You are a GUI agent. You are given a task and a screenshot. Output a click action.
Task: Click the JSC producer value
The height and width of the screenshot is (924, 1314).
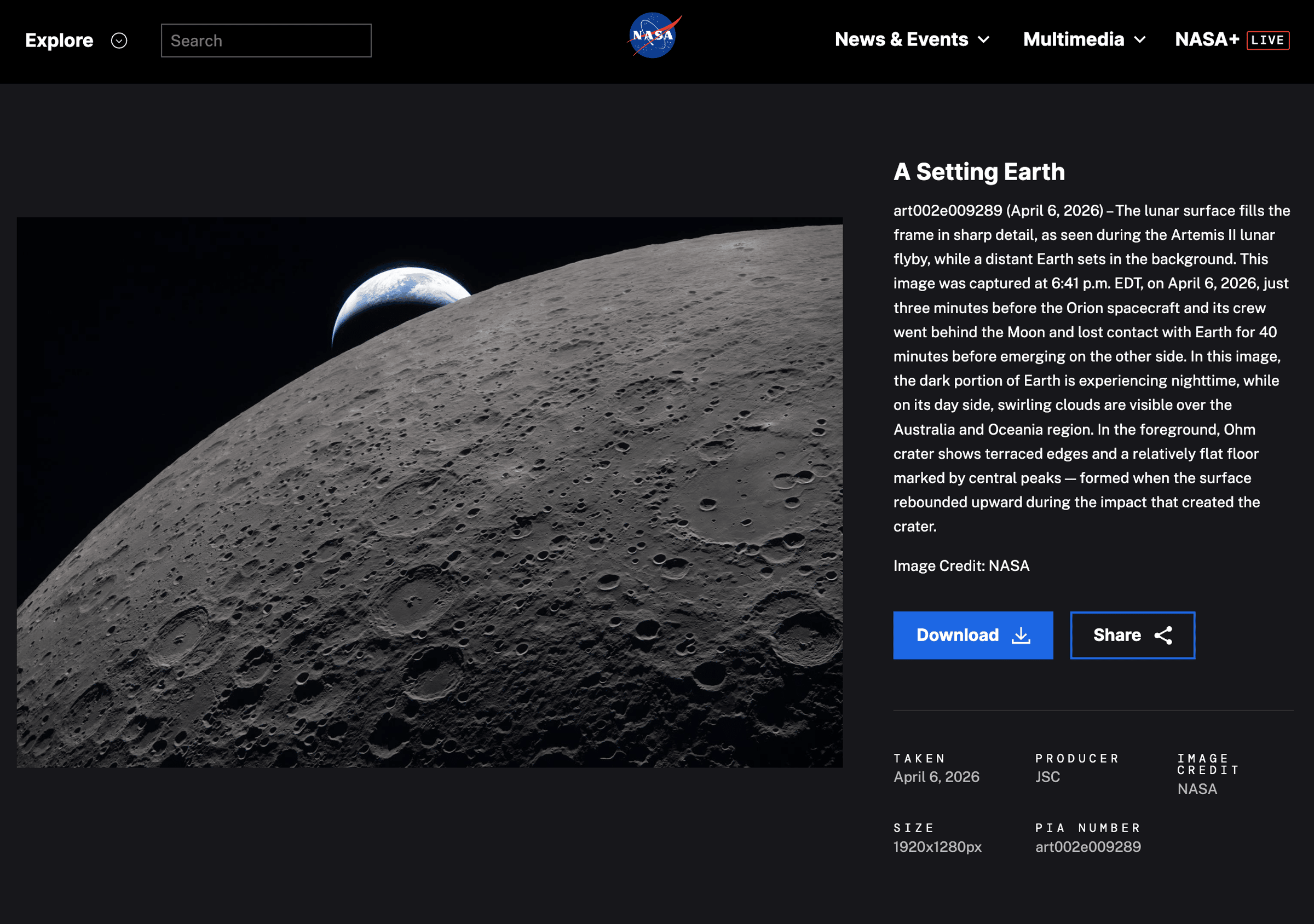point(1047,777)
